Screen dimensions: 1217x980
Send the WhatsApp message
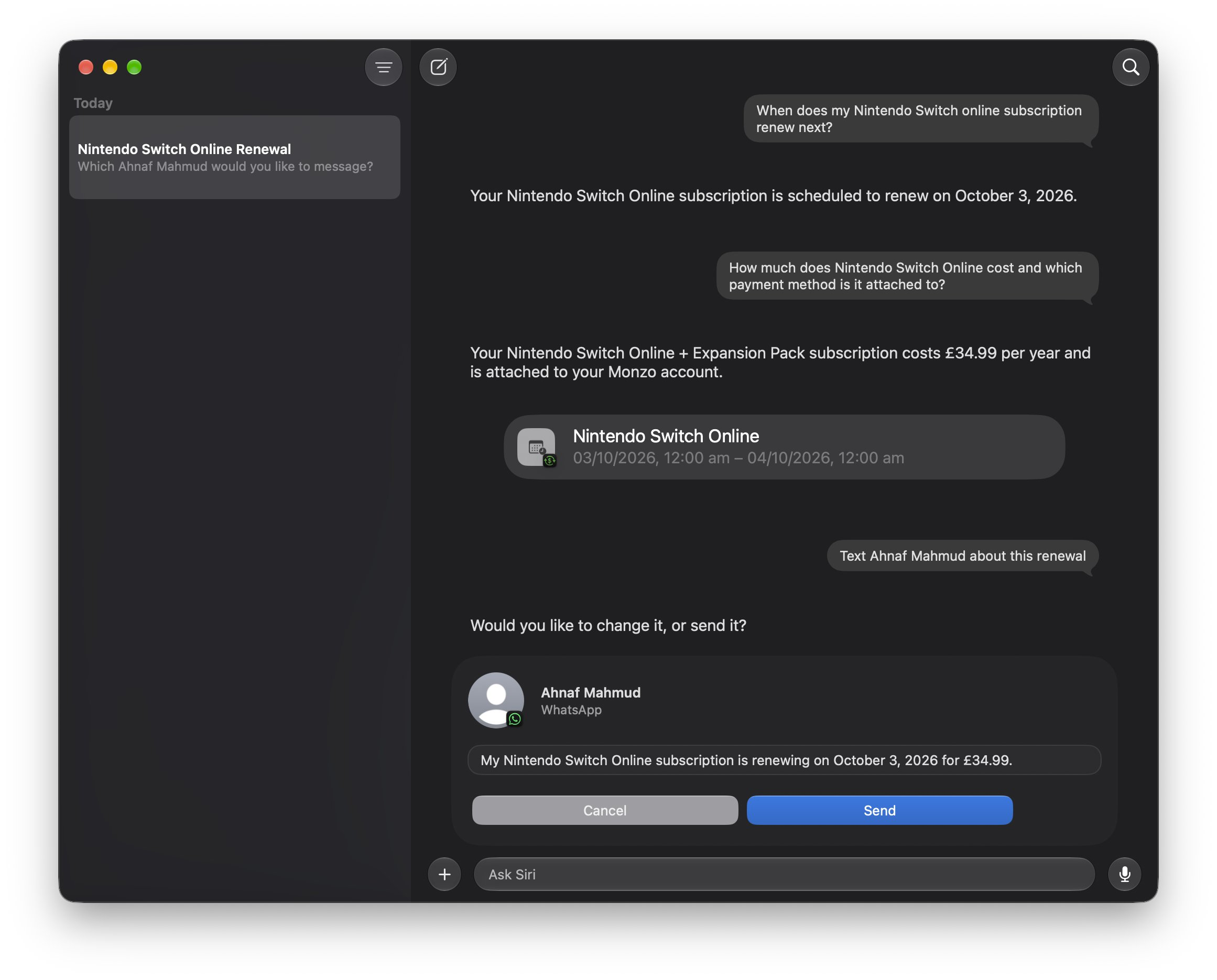tap(879, 810)
